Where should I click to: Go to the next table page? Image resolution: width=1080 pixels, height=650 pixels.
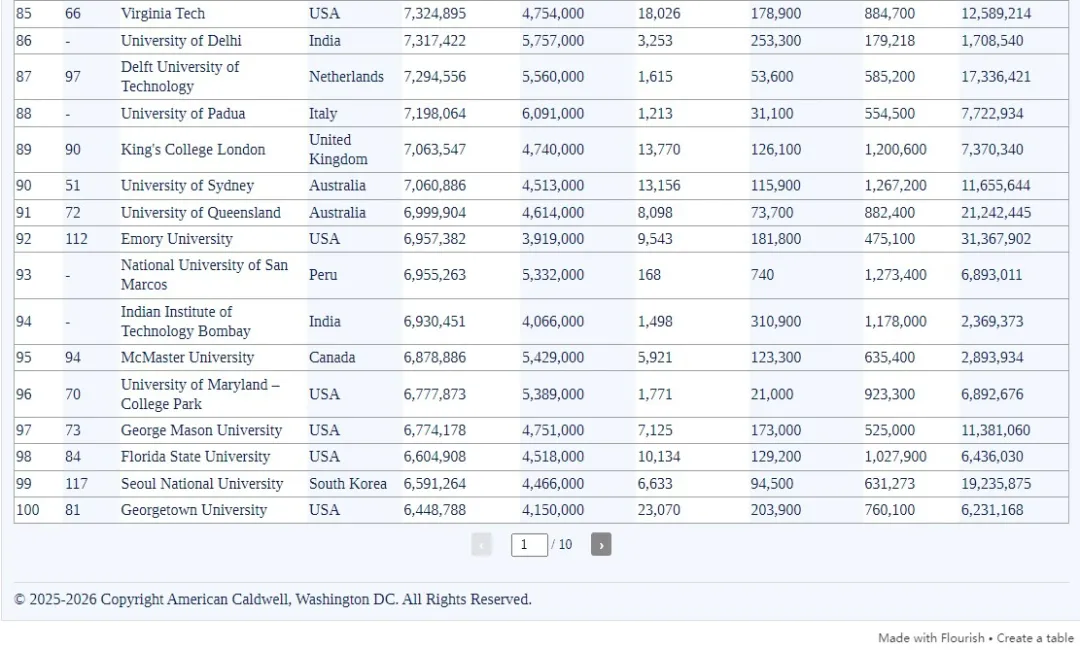click(600, 545)
